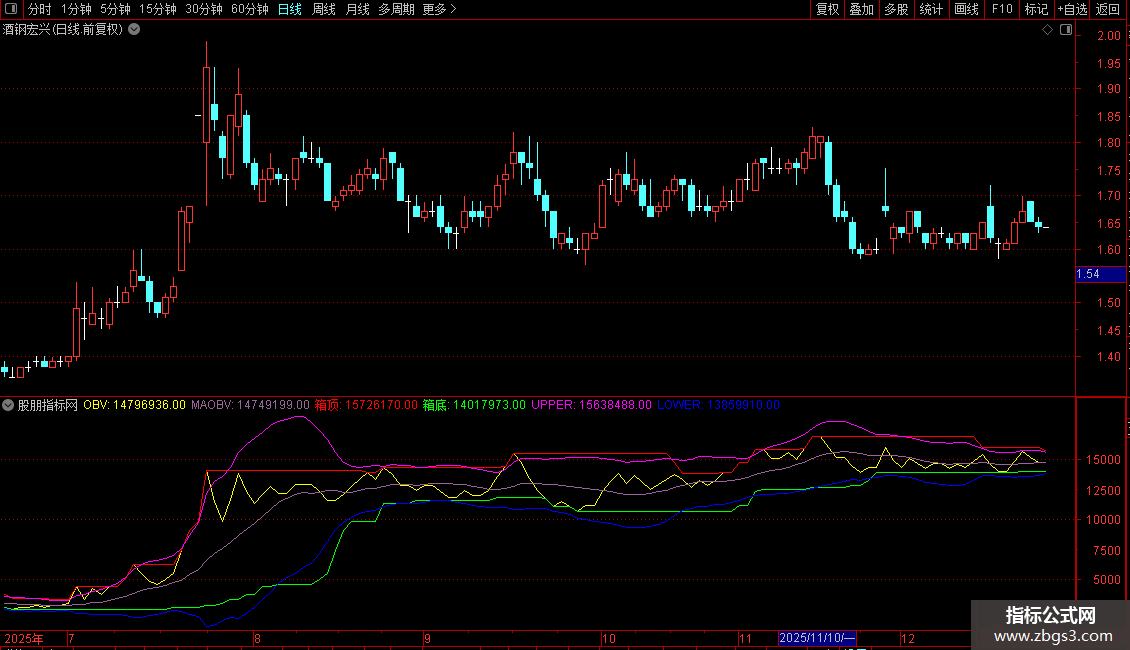Switch to 周线 weekly chart
This screenshot has height=650, width=1130.
pos(323,10)
